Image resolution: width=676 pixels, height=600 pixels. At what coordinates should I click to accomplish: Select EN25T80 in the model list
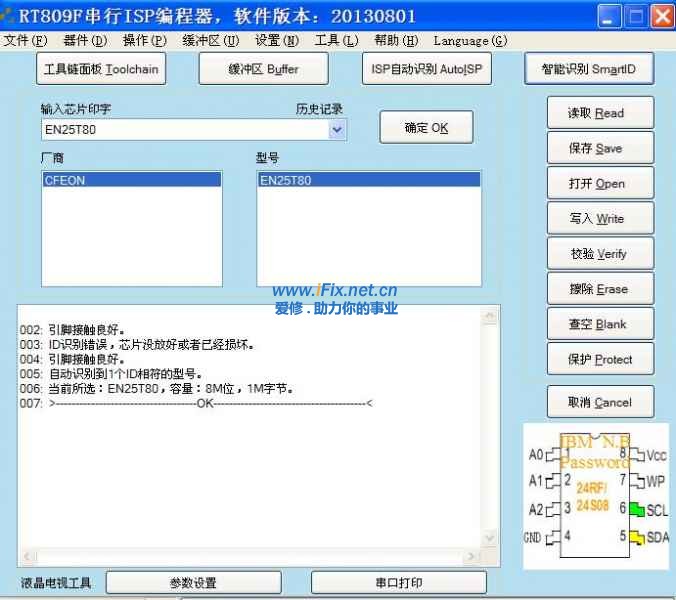(369, 180)
